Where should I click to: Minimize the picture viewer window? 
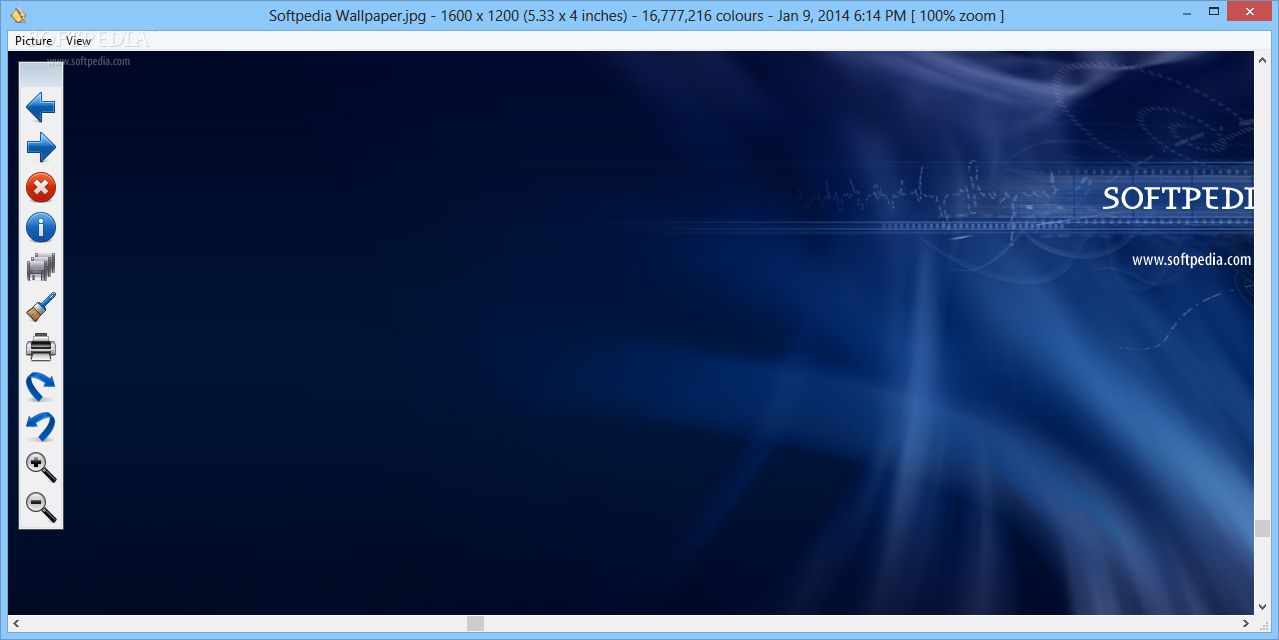[1185, 12]
